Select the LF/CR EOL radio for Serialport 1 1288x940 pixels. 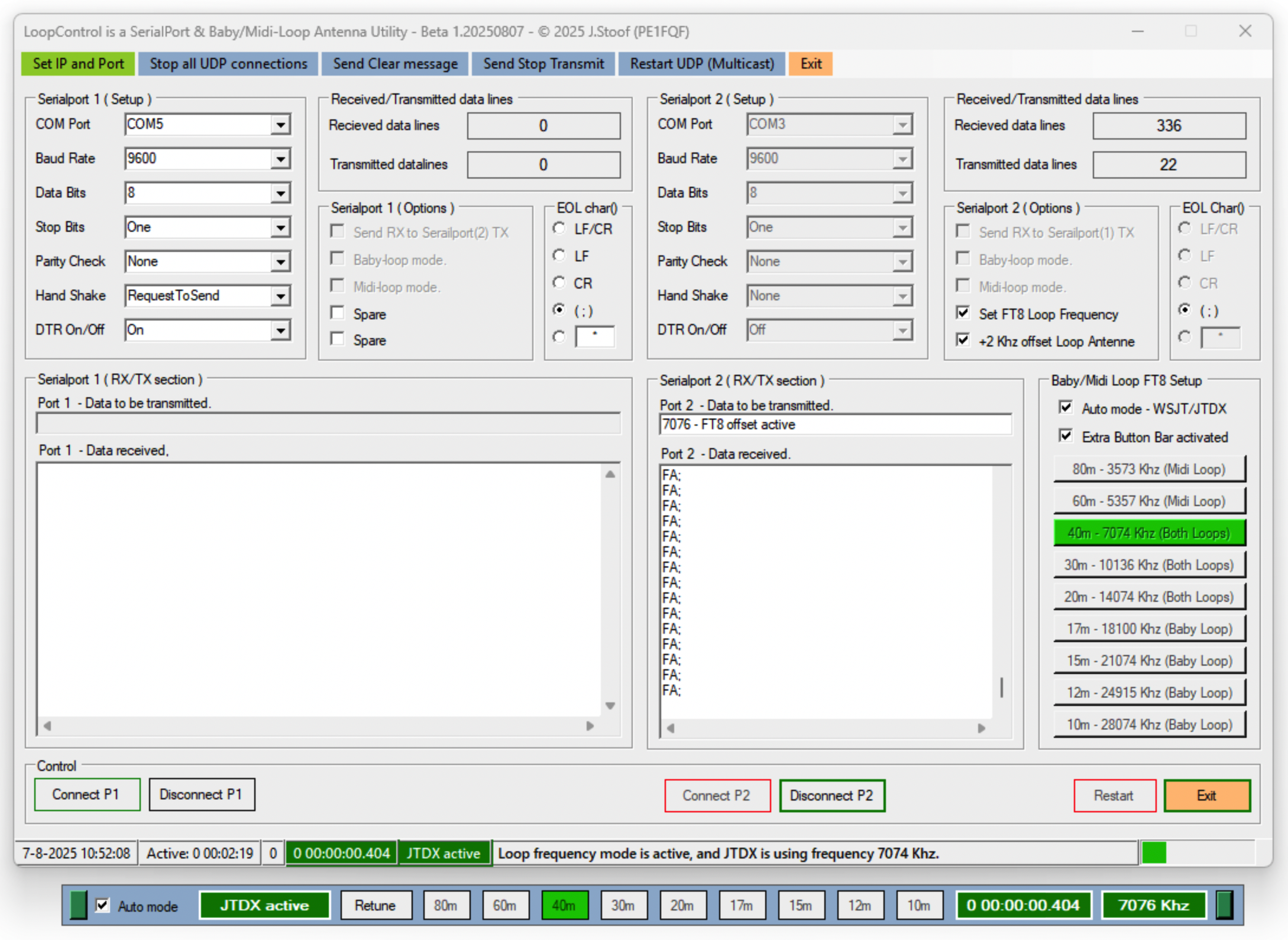(x=559, y=228)
